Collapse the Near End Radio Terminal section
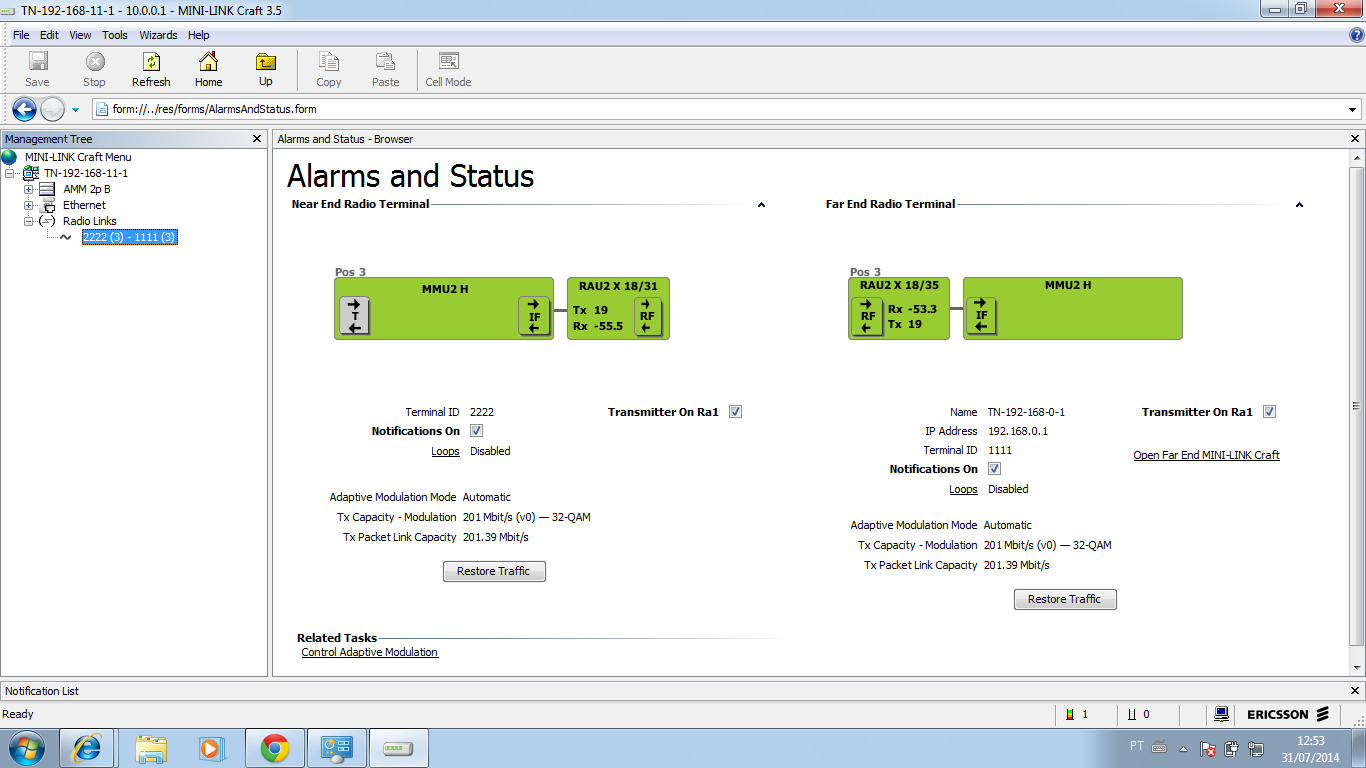Viewport: 1366px width, 768px height. tap(761, 204)
